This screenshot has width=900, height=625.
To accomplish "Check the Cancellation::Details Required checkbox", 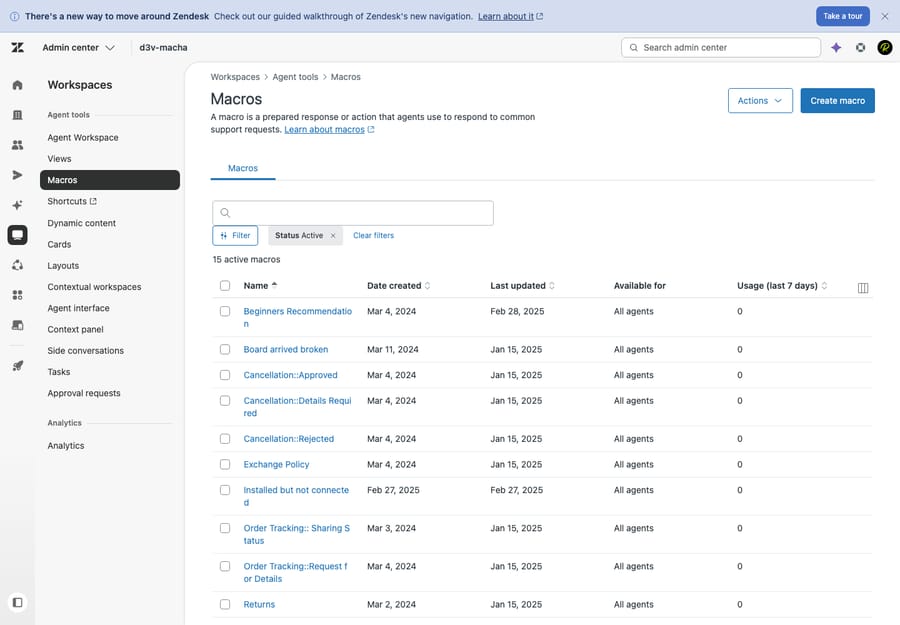I will 225,401.
